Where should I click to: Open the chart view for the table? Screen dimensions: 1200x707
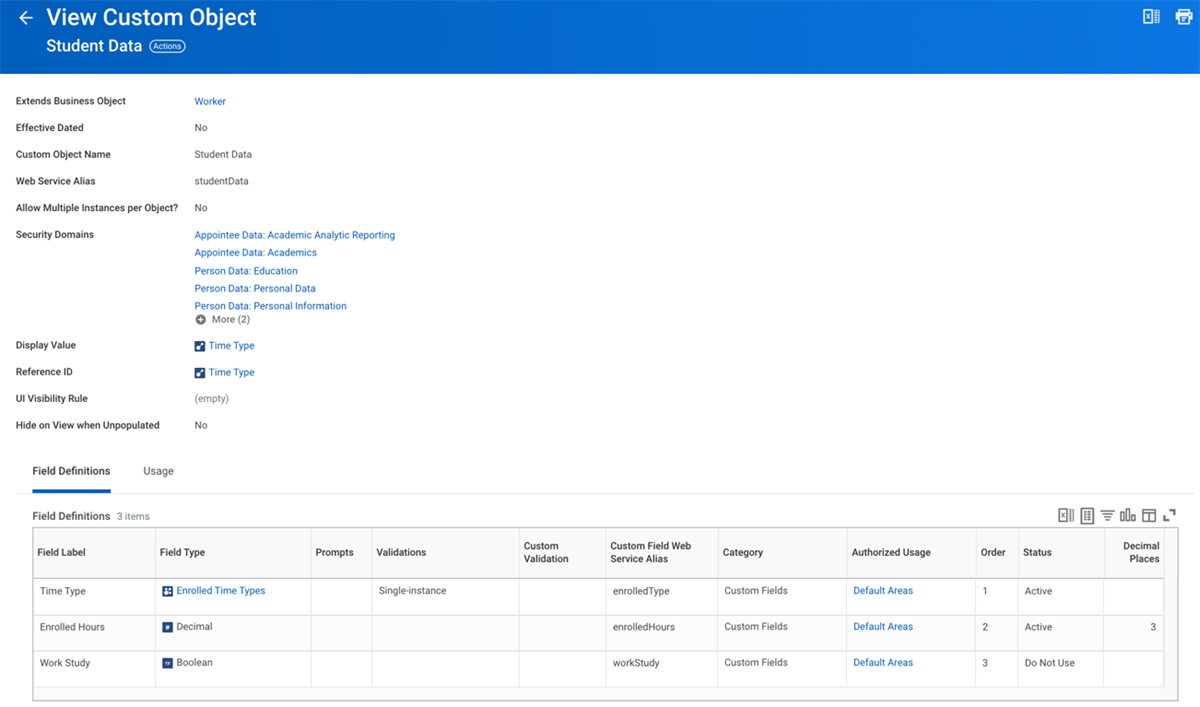click(x=1128, y=515)
